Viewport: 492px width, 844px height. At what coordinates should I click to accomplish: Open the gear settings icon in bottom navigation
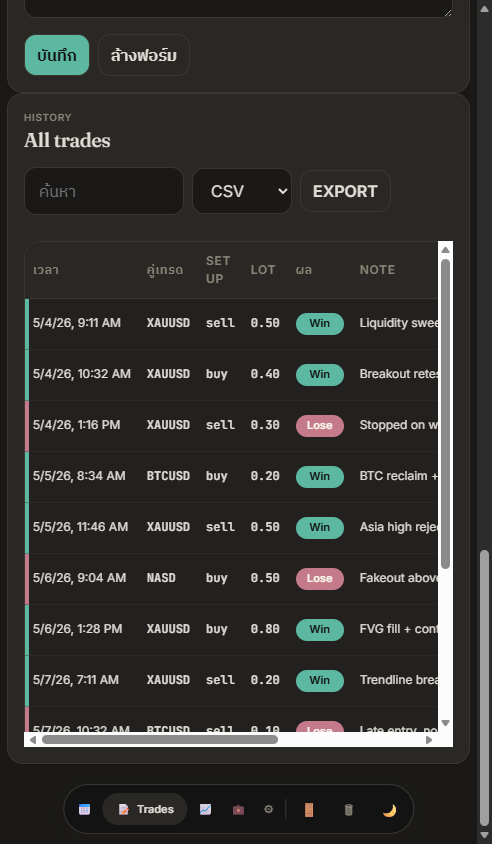(x=269, y=809)
